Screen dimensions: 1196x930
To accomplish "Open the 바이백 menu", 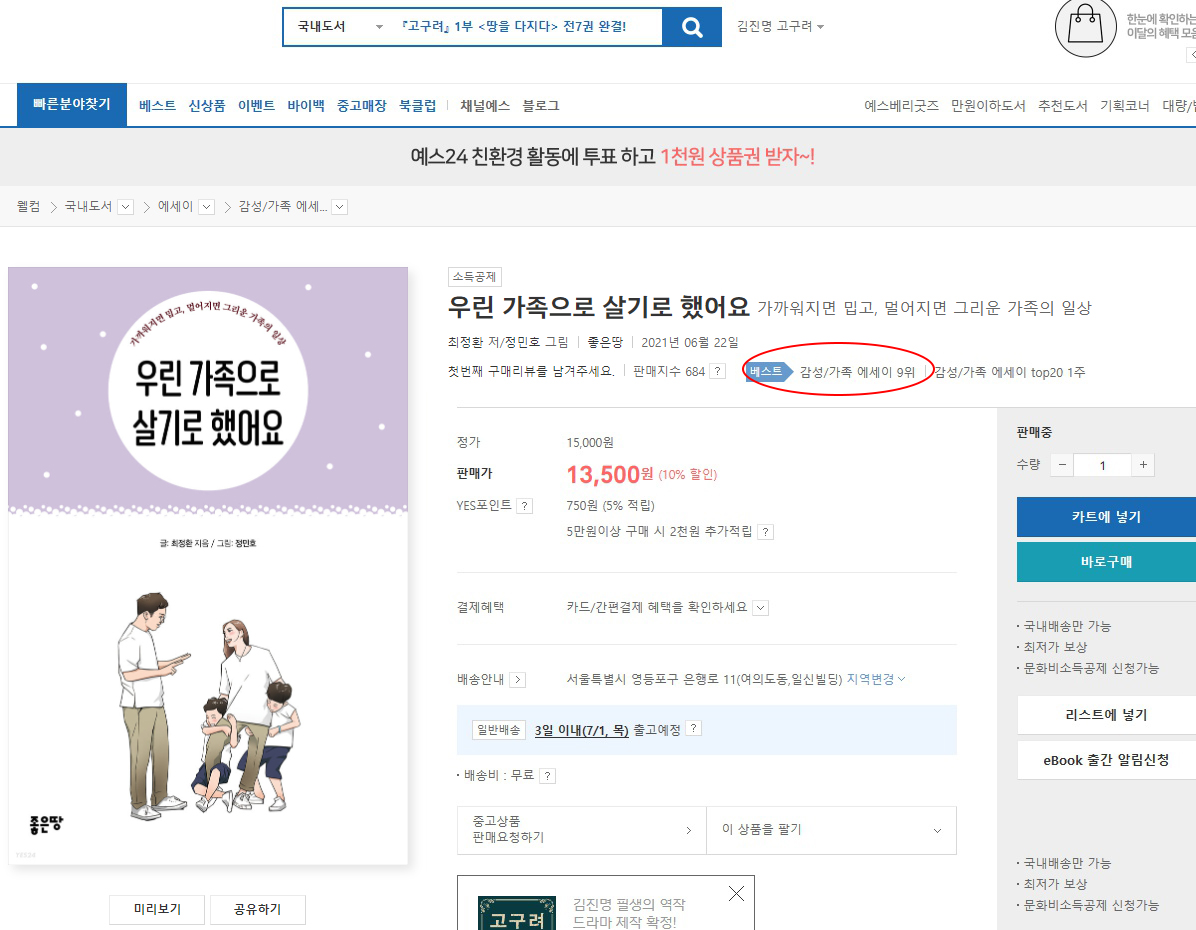I will click(x=306, y=105).
